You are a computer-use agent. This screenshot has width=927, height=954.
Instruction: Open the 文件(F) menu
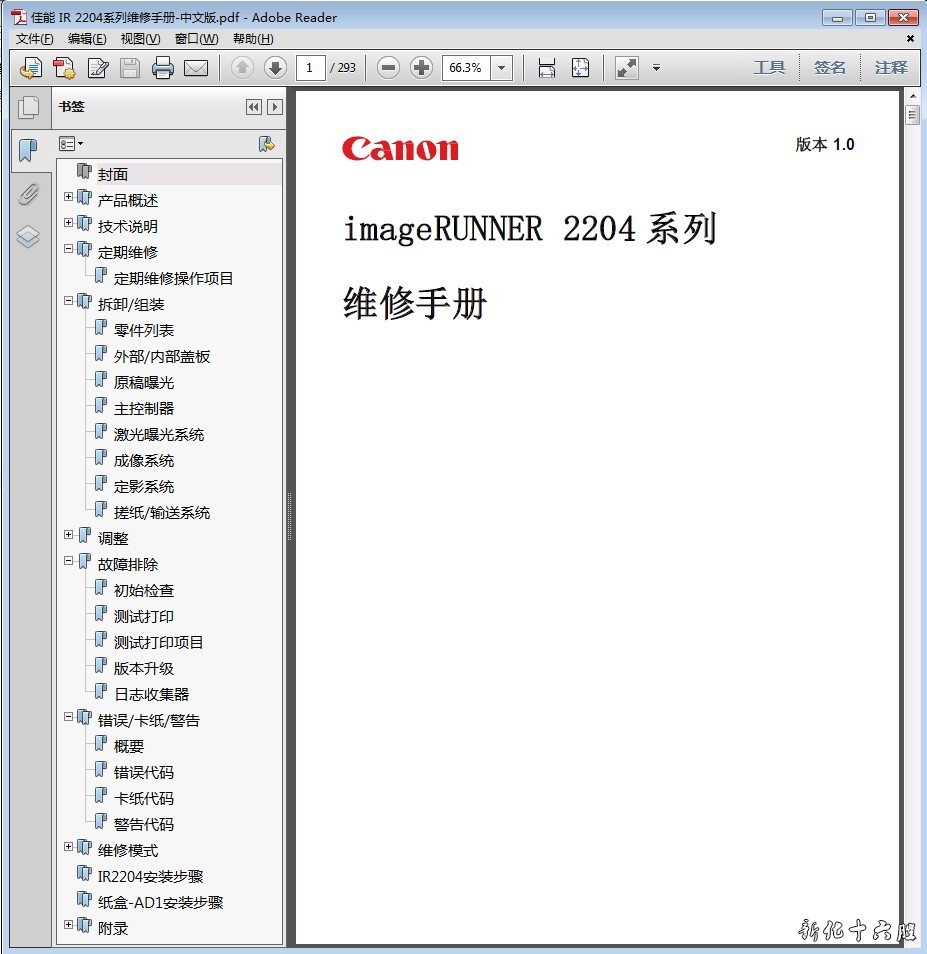coord(35,39)
